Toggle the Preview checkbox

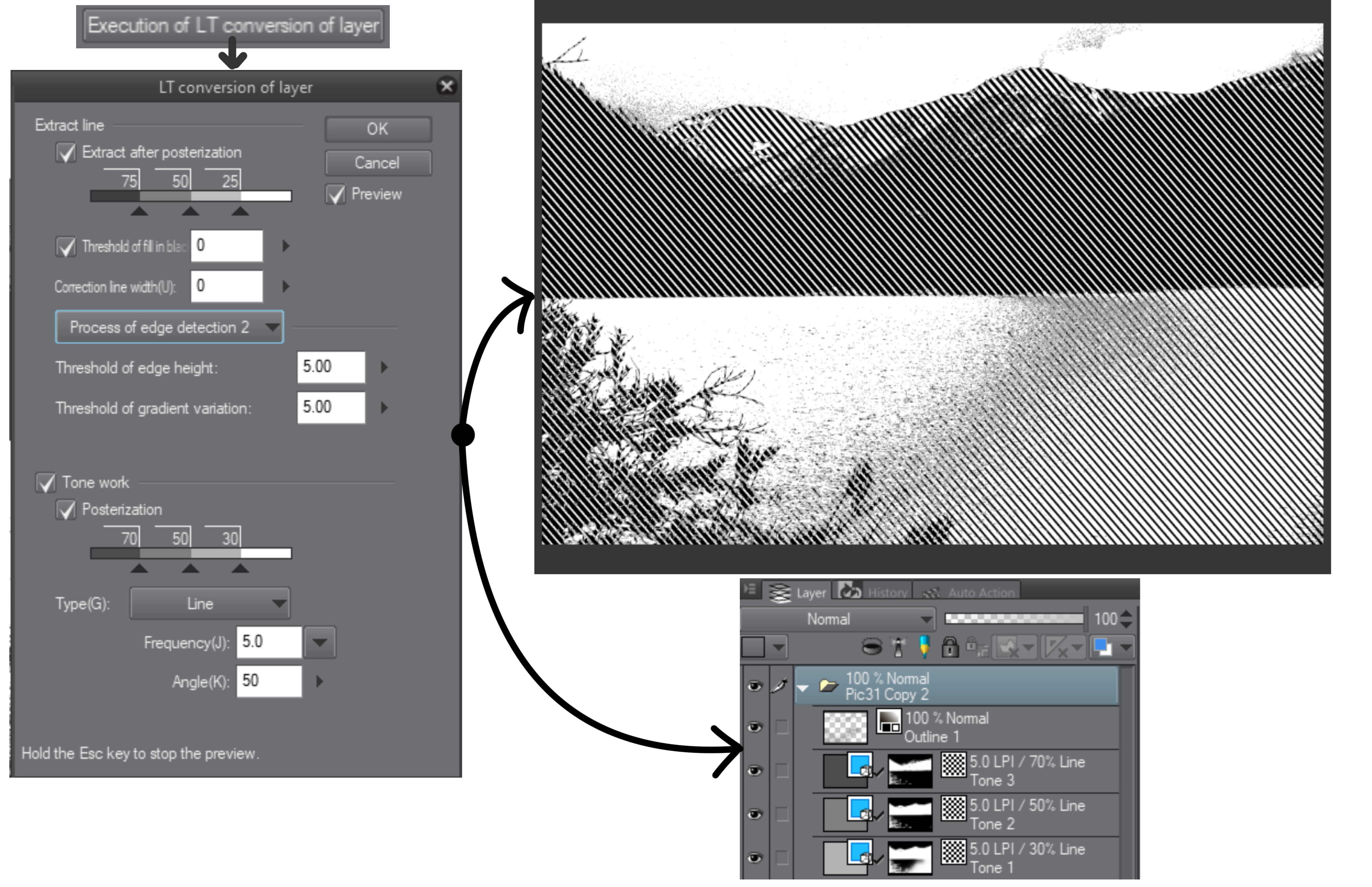click(x=336, y=194)
